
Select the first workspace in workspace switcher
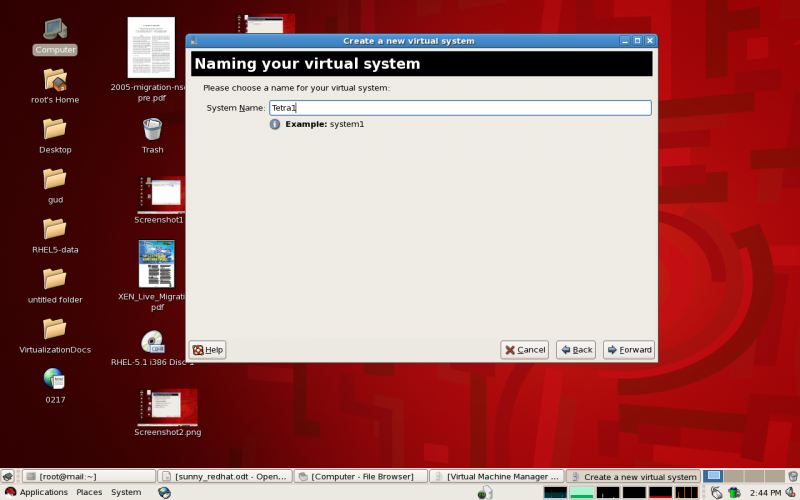click(713, 476)
